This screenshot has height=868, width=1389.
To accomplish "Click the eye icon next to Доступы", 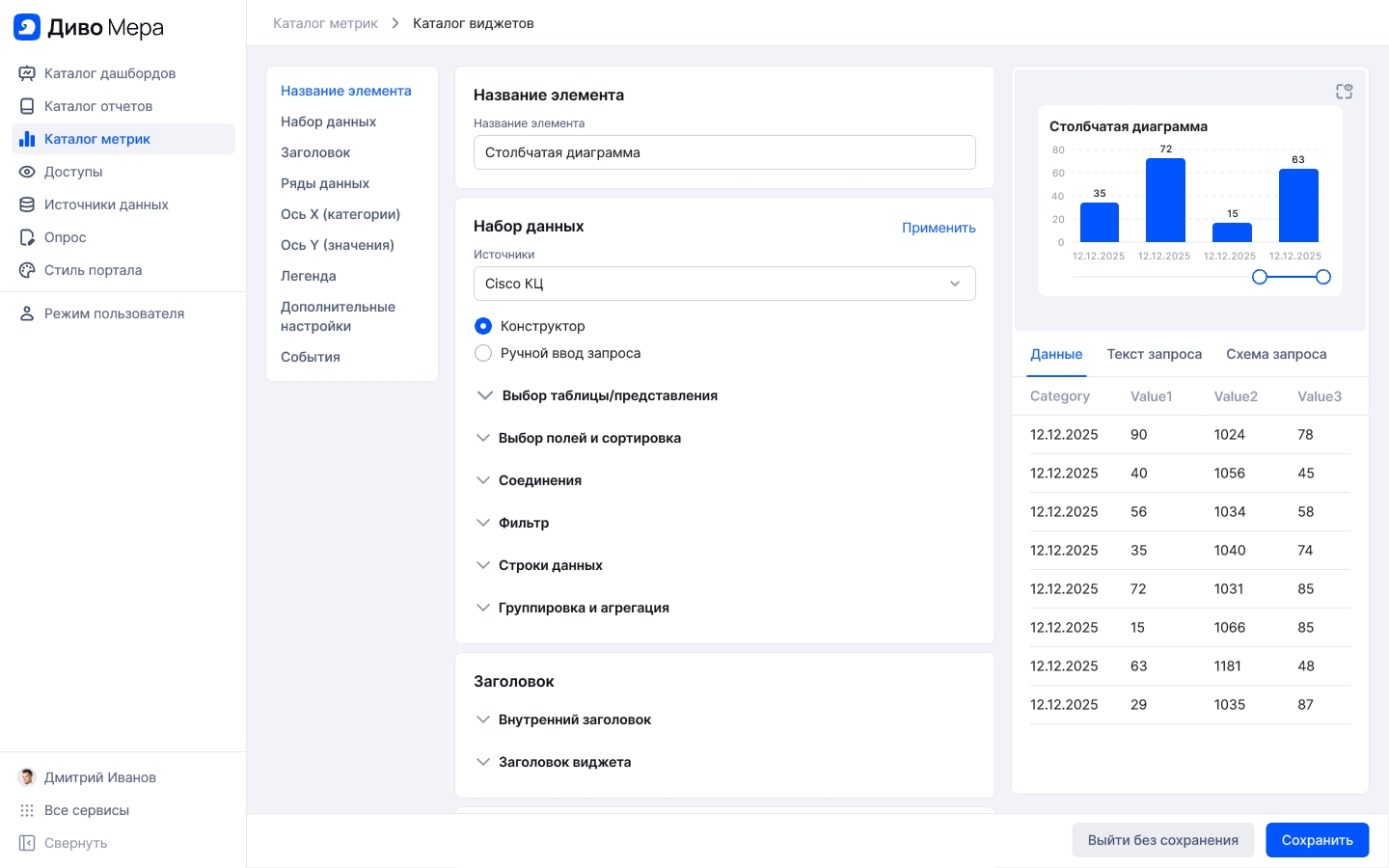I will [27, 172].
